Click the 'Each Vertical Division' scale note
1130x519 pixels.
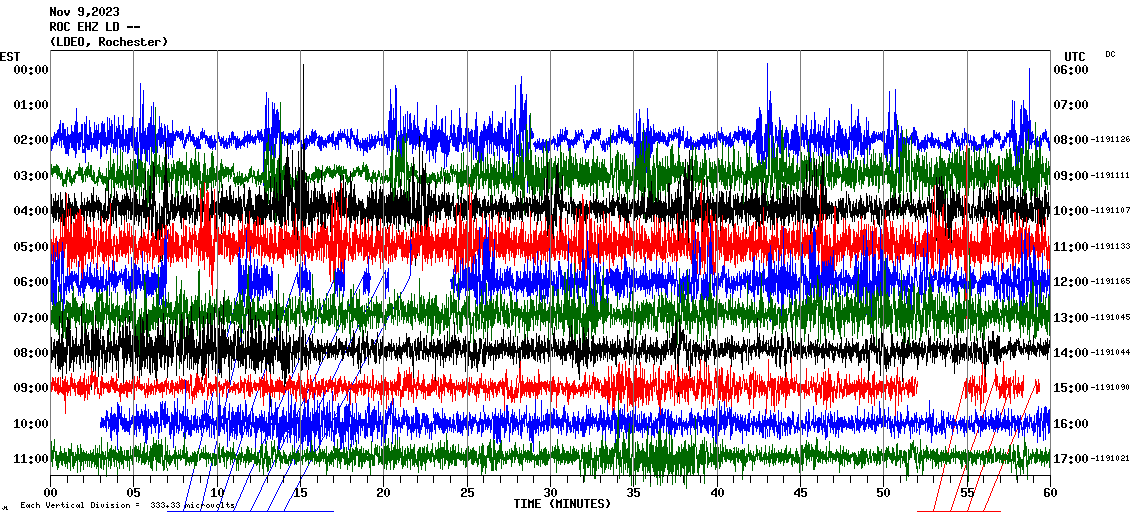[x=127, y=506]
